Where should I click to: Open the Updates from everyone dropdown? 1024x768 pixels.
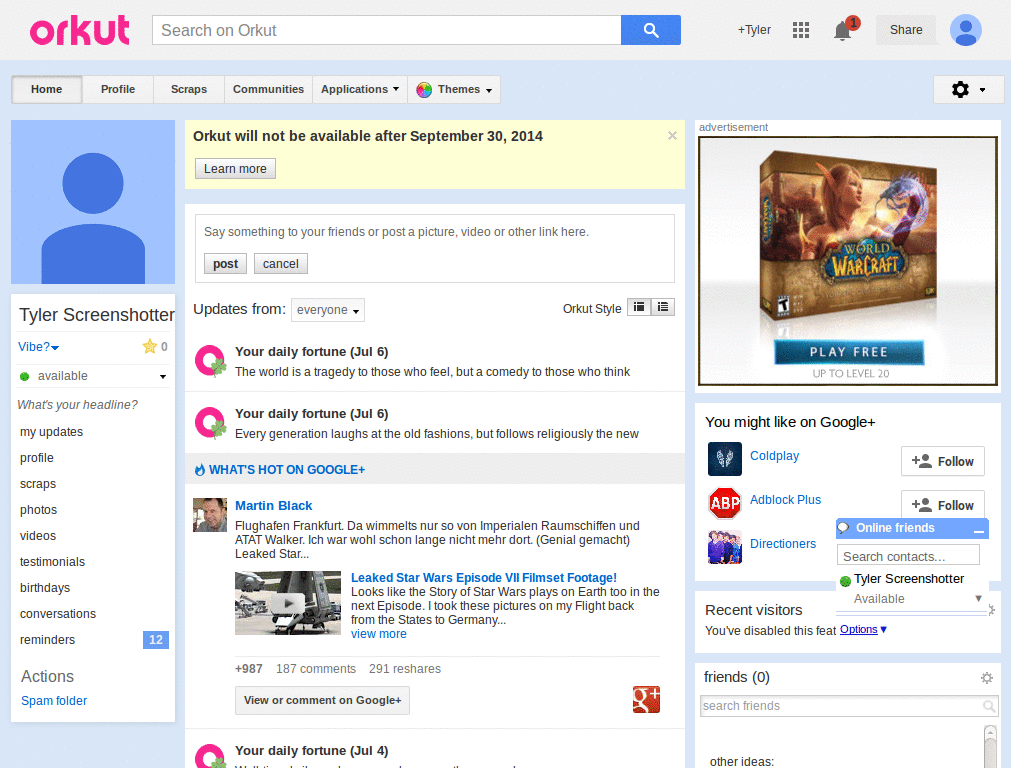tap(328, 310)
